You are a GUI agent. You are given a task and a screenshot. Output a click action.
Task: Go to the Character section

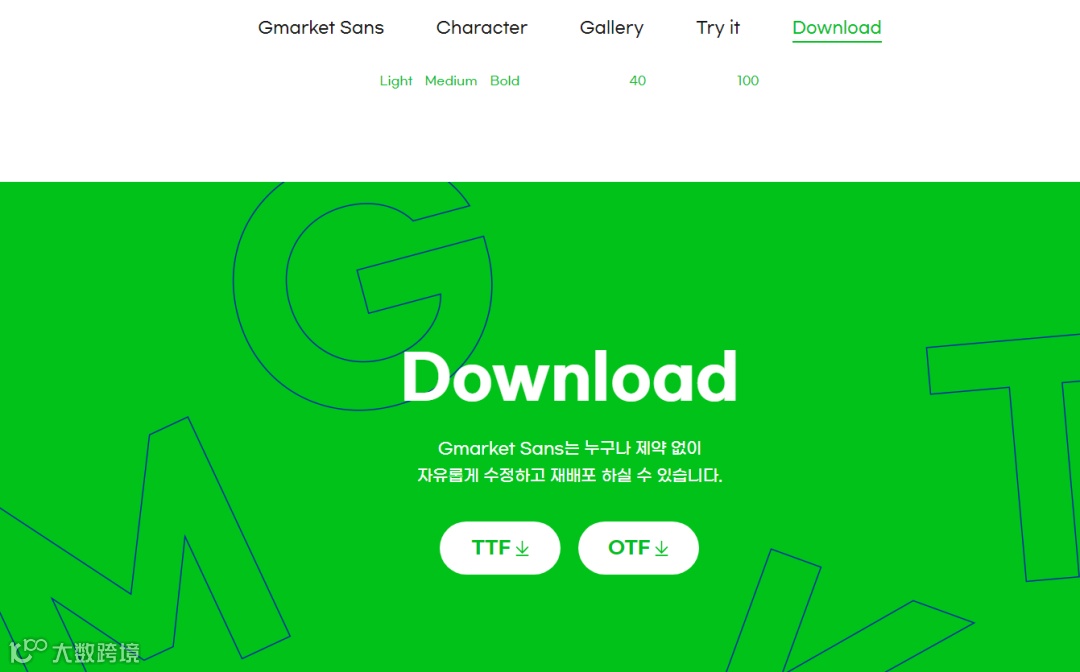point(481,28)
